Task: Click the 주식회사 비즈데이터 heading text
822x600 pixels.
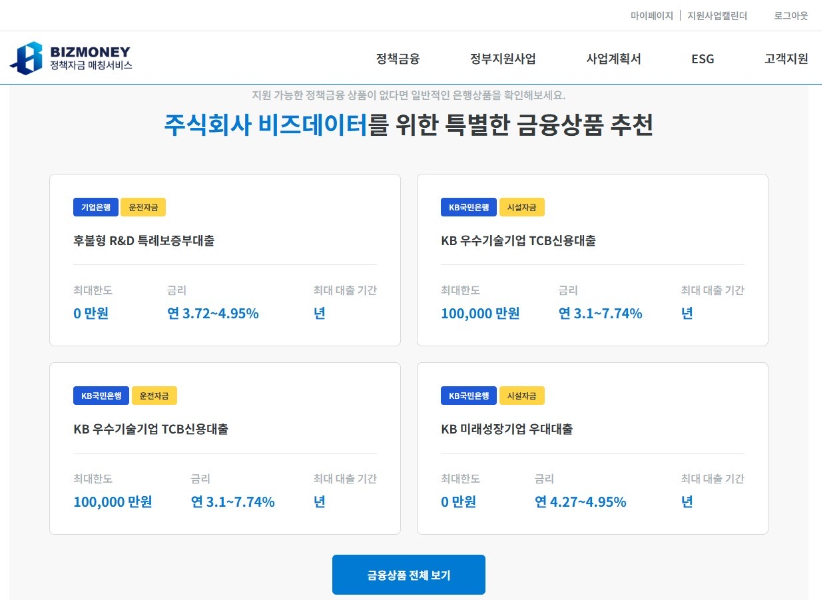Action: point(265,125)
